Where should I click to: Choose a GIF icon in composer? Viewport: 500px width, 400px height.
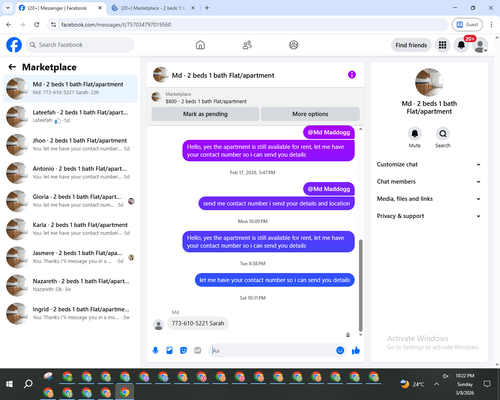(198, 350)
